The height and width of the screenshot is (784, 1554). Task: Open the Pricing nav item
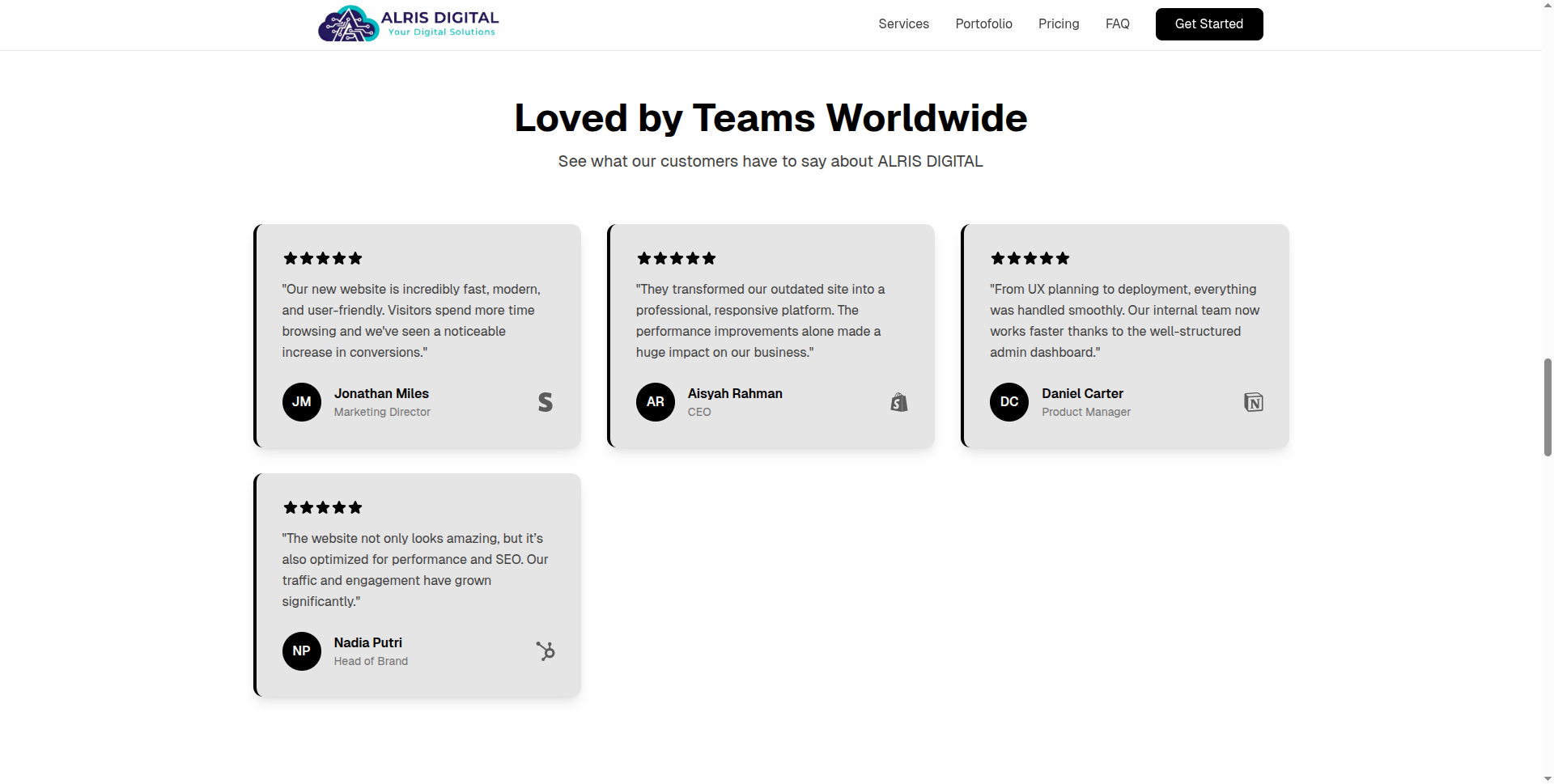coord(1059,24)
